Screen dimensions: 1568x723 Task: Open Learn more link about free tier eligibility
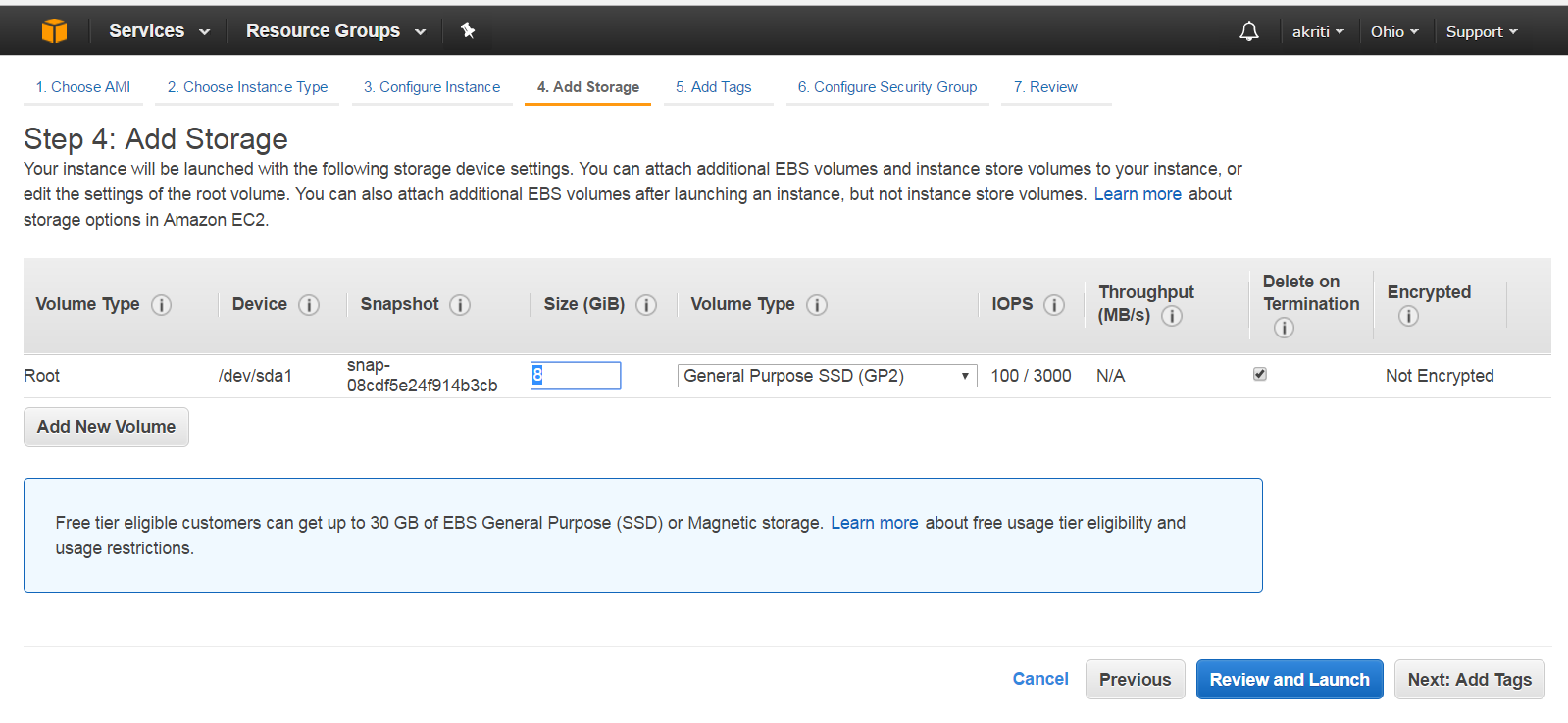875,523
